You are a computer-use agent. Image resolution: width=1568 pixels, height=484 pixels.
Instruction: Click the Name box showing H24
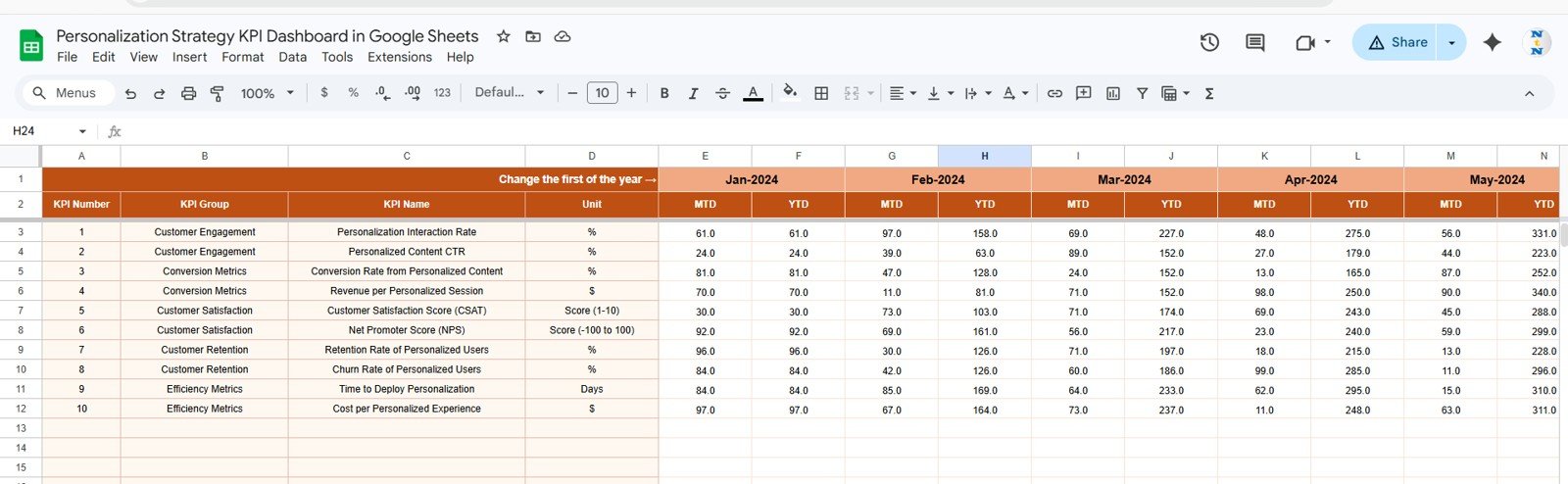pos(39,130)
